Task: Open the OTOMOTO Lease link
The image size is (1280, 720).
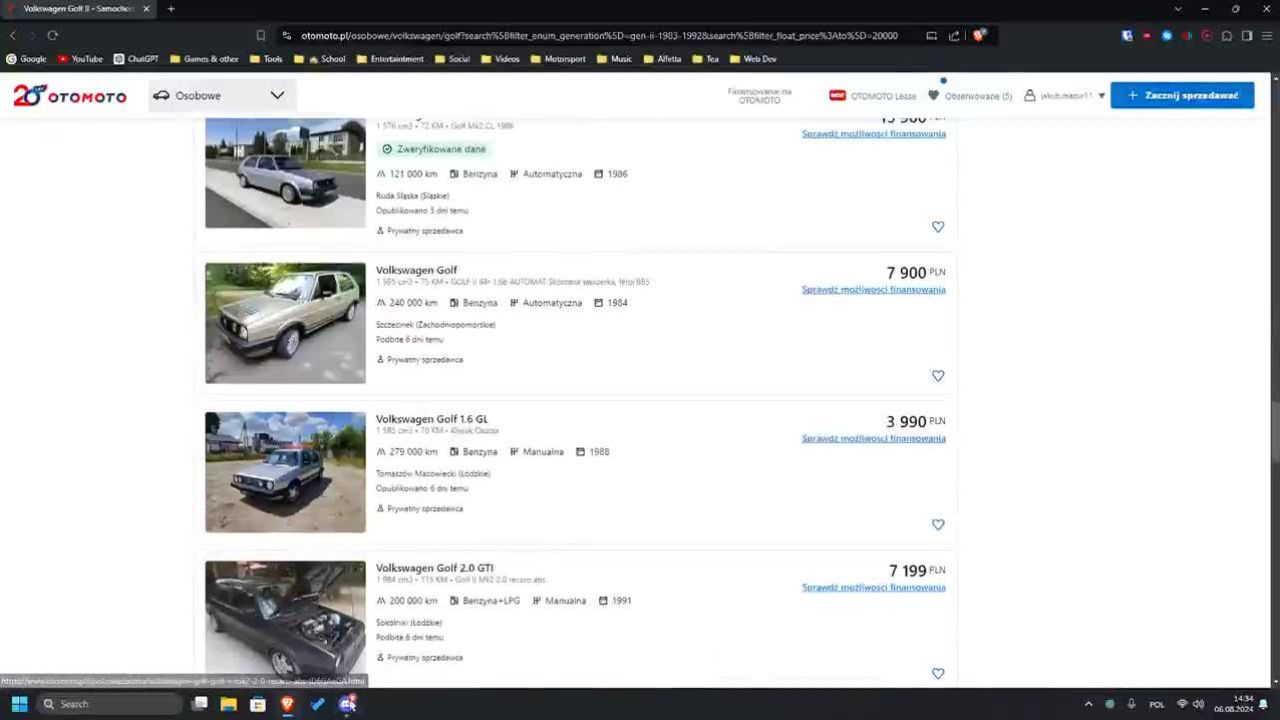Action: (873, 96)
